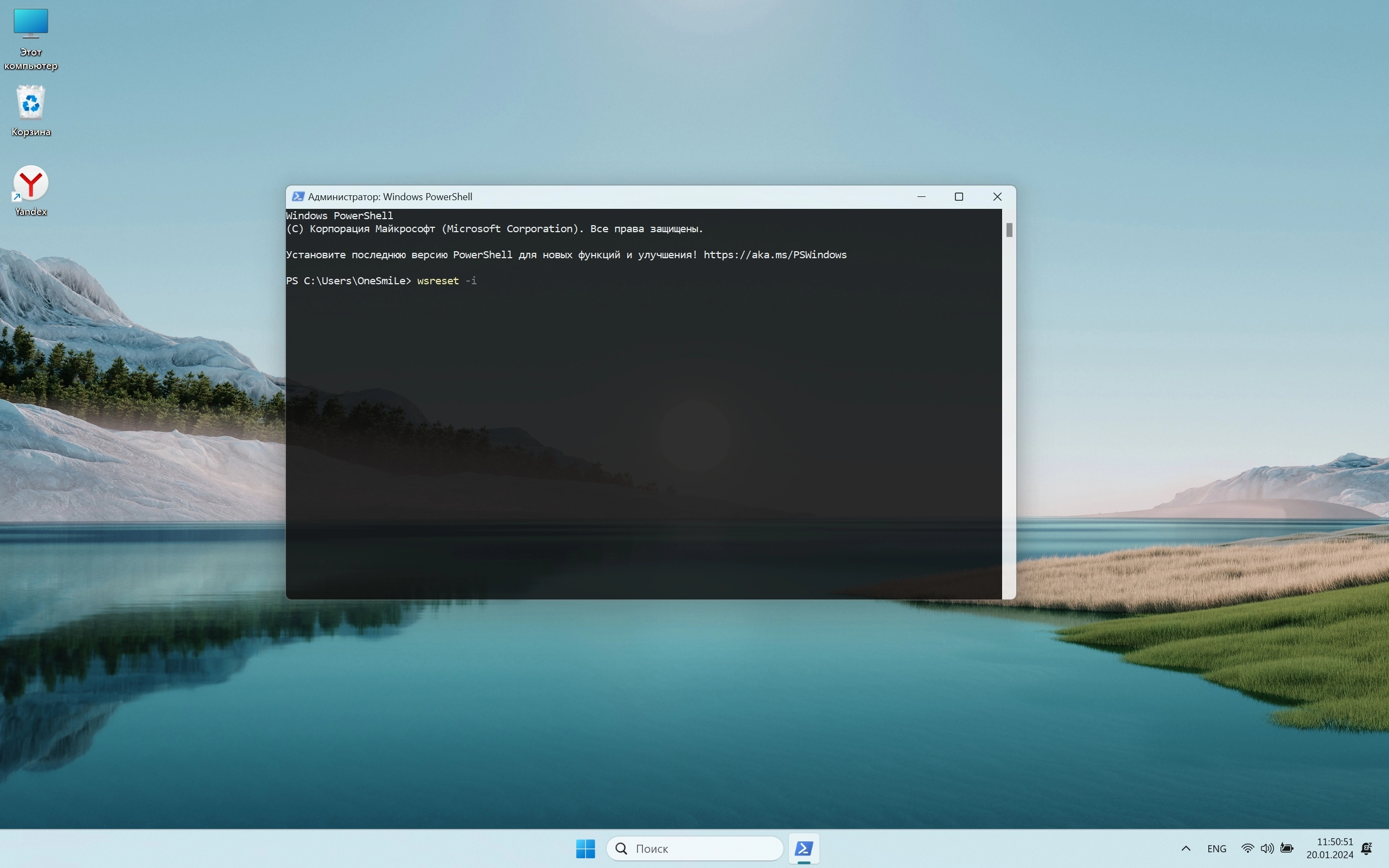Open the PowerShell title bar system icon
The height and width of the screenshot is (868, 1389).
297,197
